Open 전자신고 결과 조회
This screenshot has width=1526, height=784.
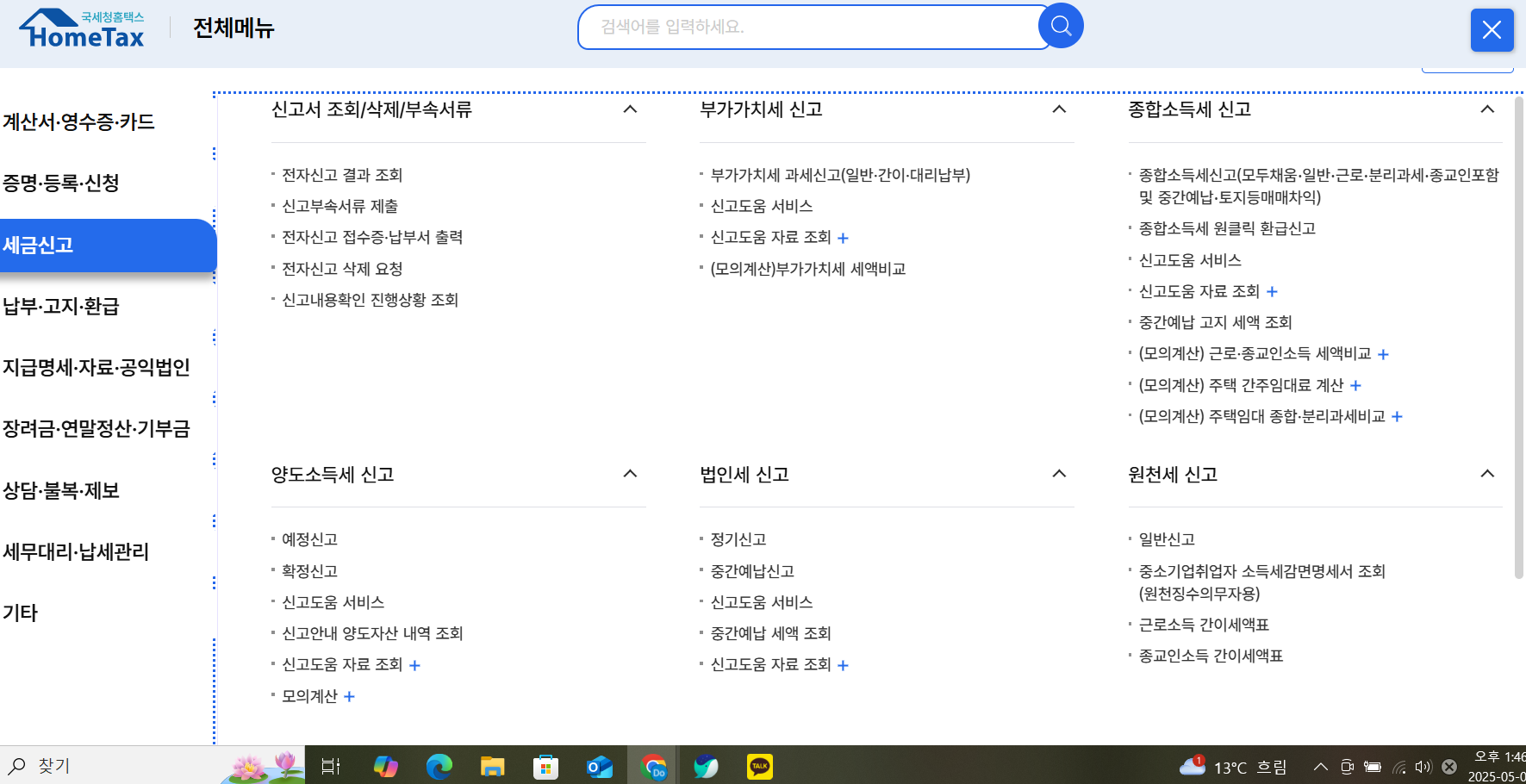pyautogui.click(x=343, y=175)
